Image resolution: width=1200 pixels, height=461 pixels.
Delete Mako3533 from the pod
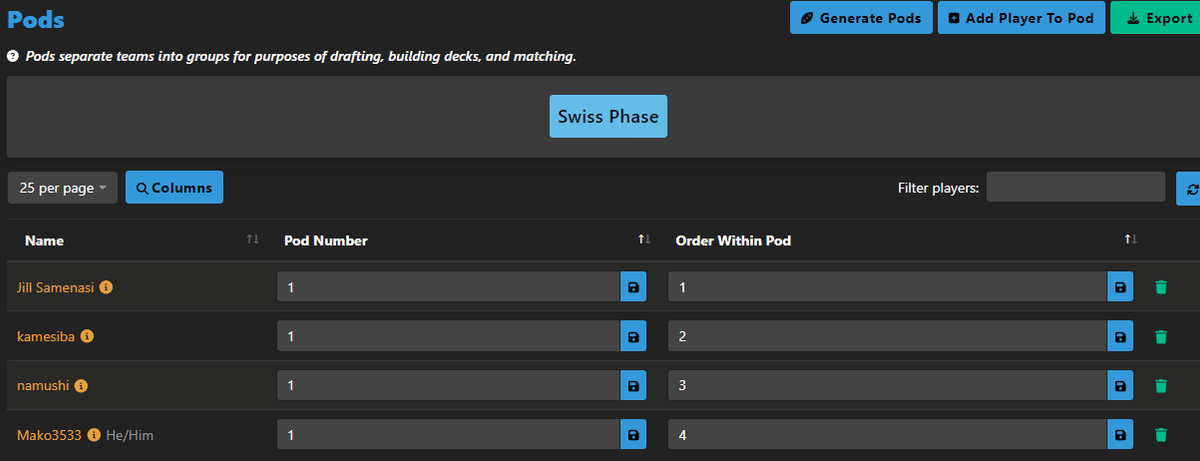[x=1160, y=434]
